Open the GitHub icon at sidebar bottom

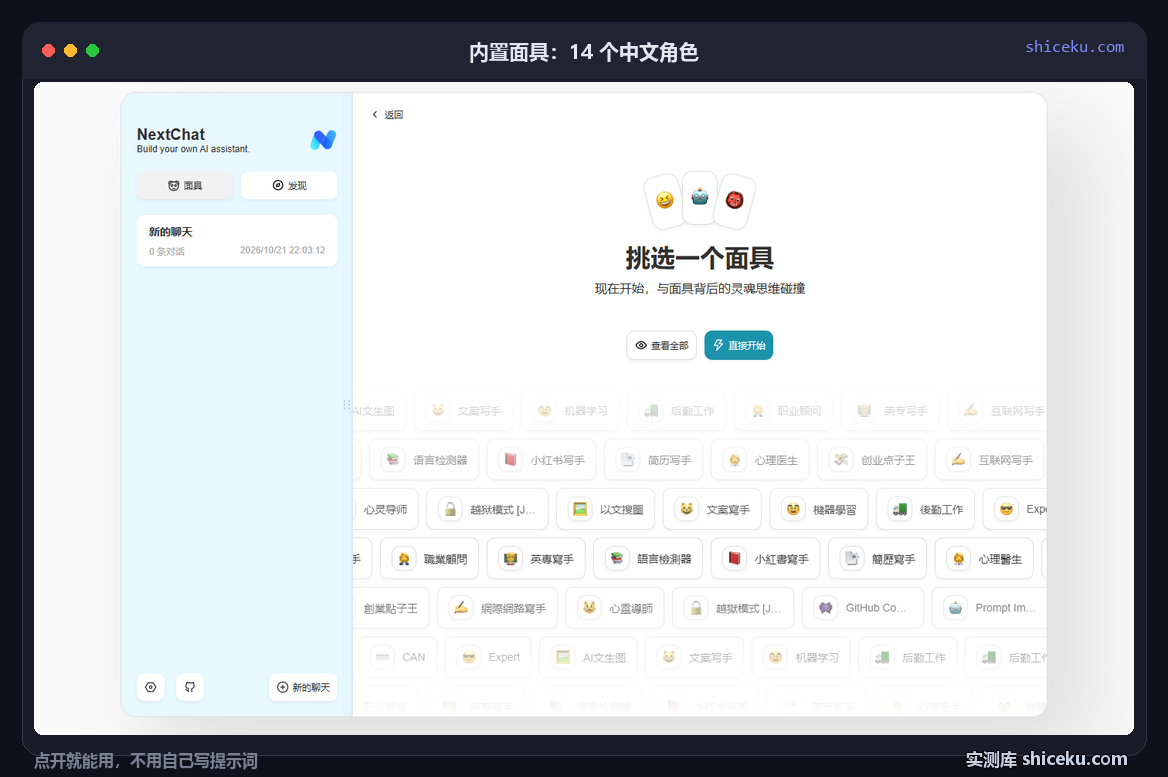[190, 687]
